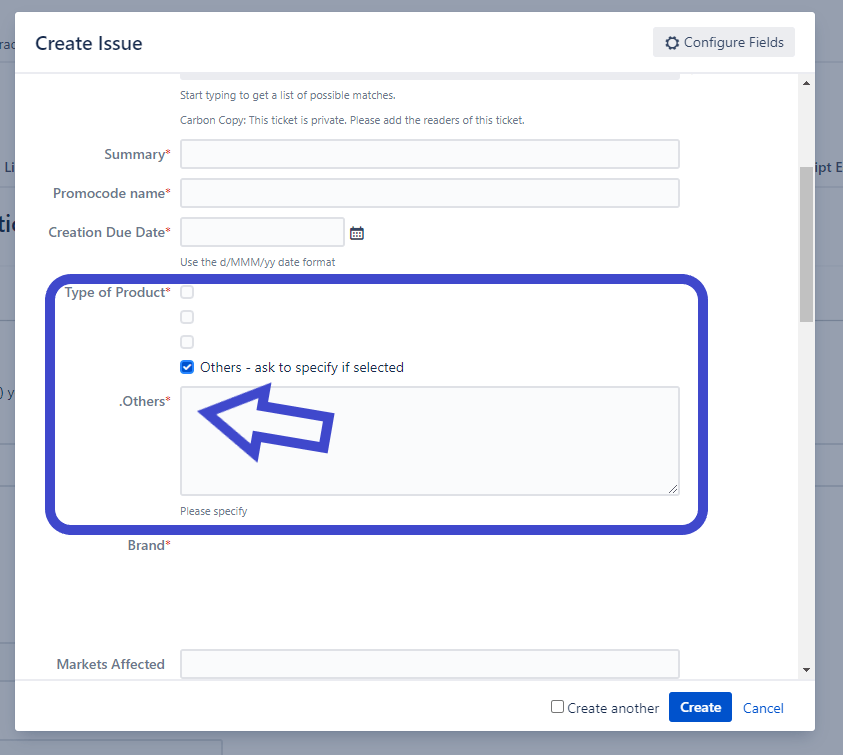Viewport: 843px width, 755px height.
Task: Tick the second Type of Product checkbox
Action: 187,317
